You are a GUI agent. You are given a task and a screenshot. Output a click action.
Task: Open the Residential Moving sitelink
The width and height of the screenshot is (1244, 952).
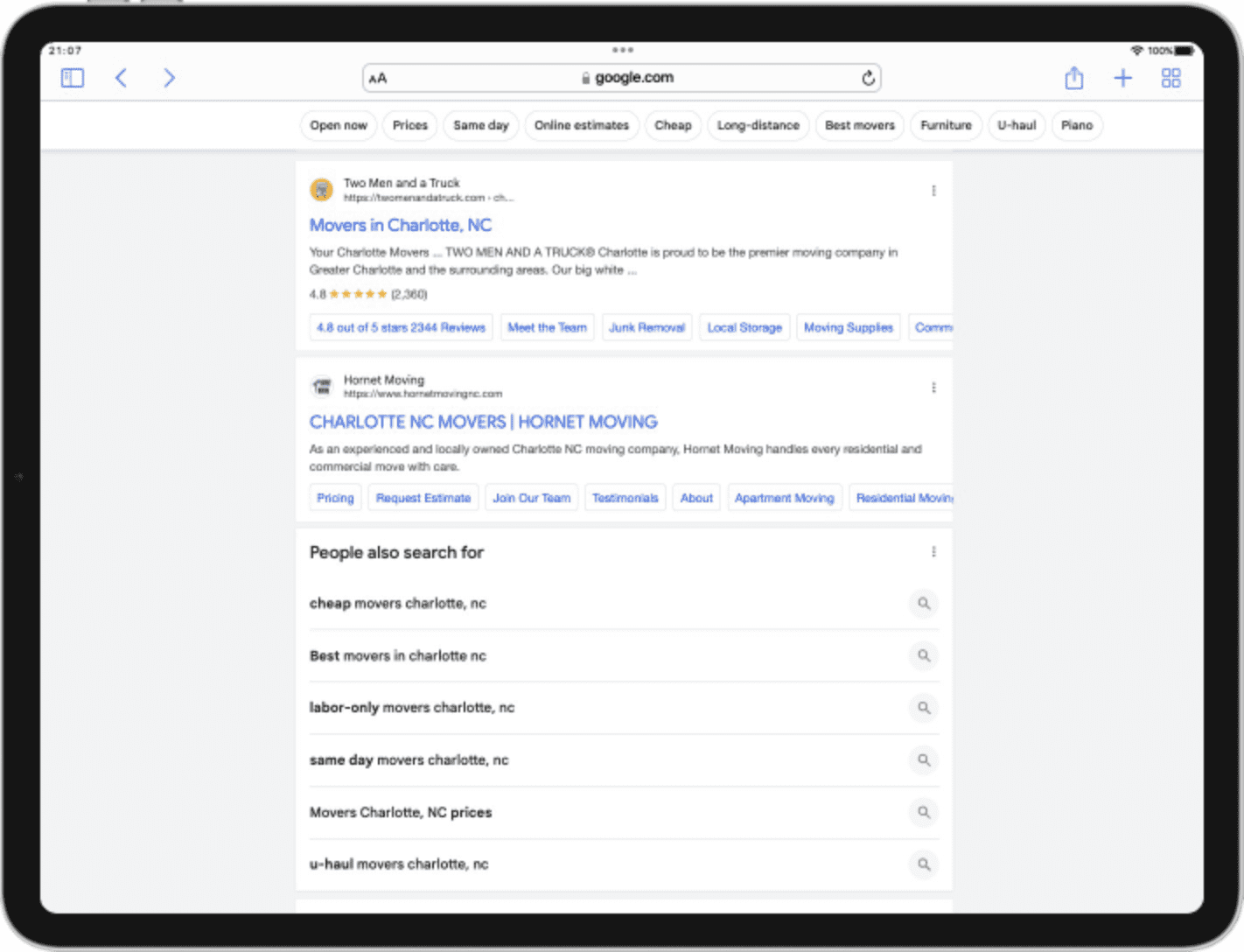[x=901, y=498]
